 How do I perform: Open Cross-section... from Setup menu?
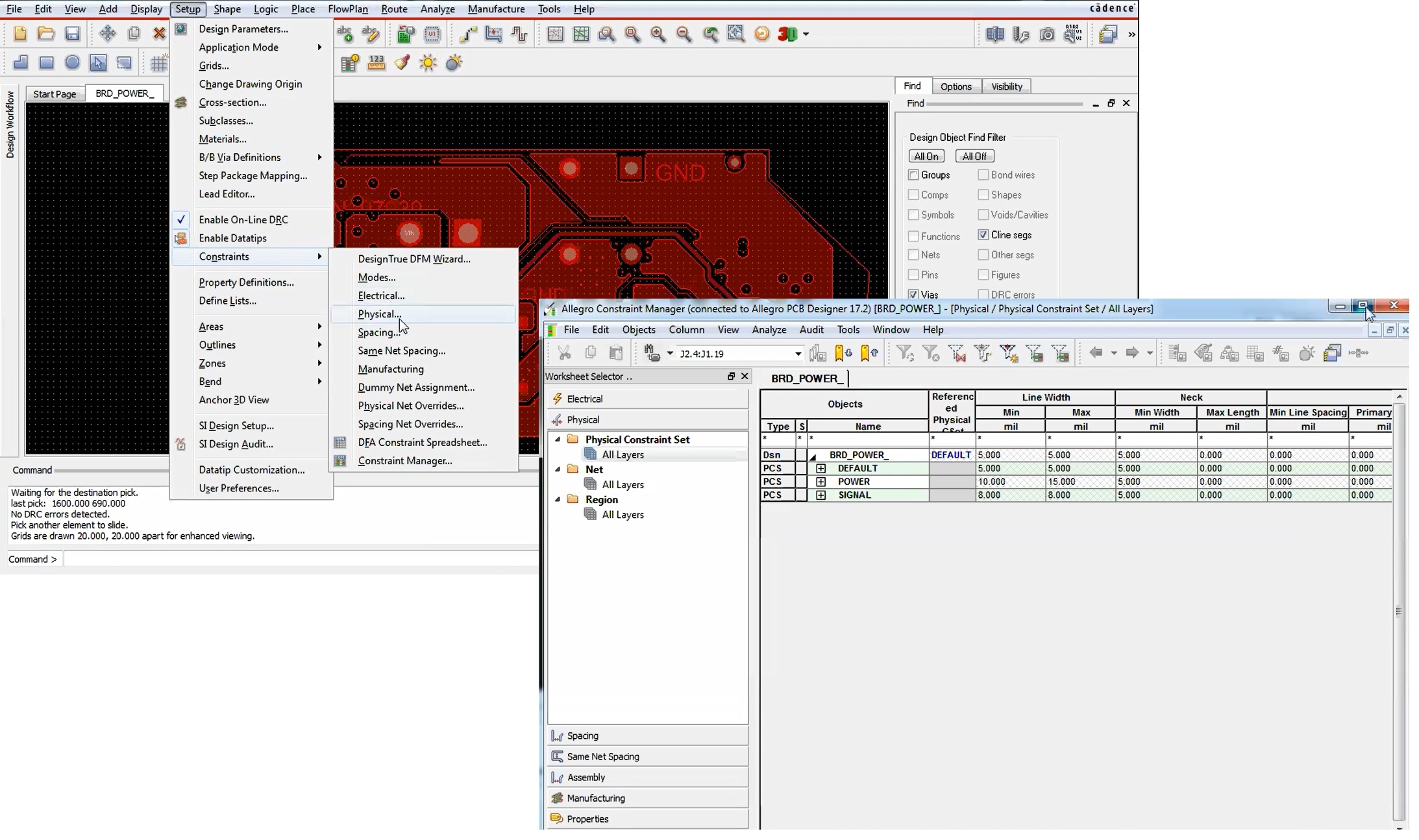click(252, 103)
